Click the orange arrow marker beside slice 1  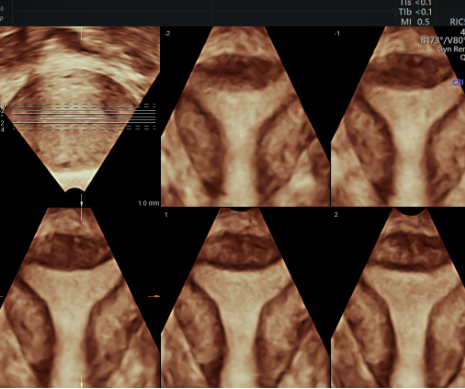click(154, 296)
